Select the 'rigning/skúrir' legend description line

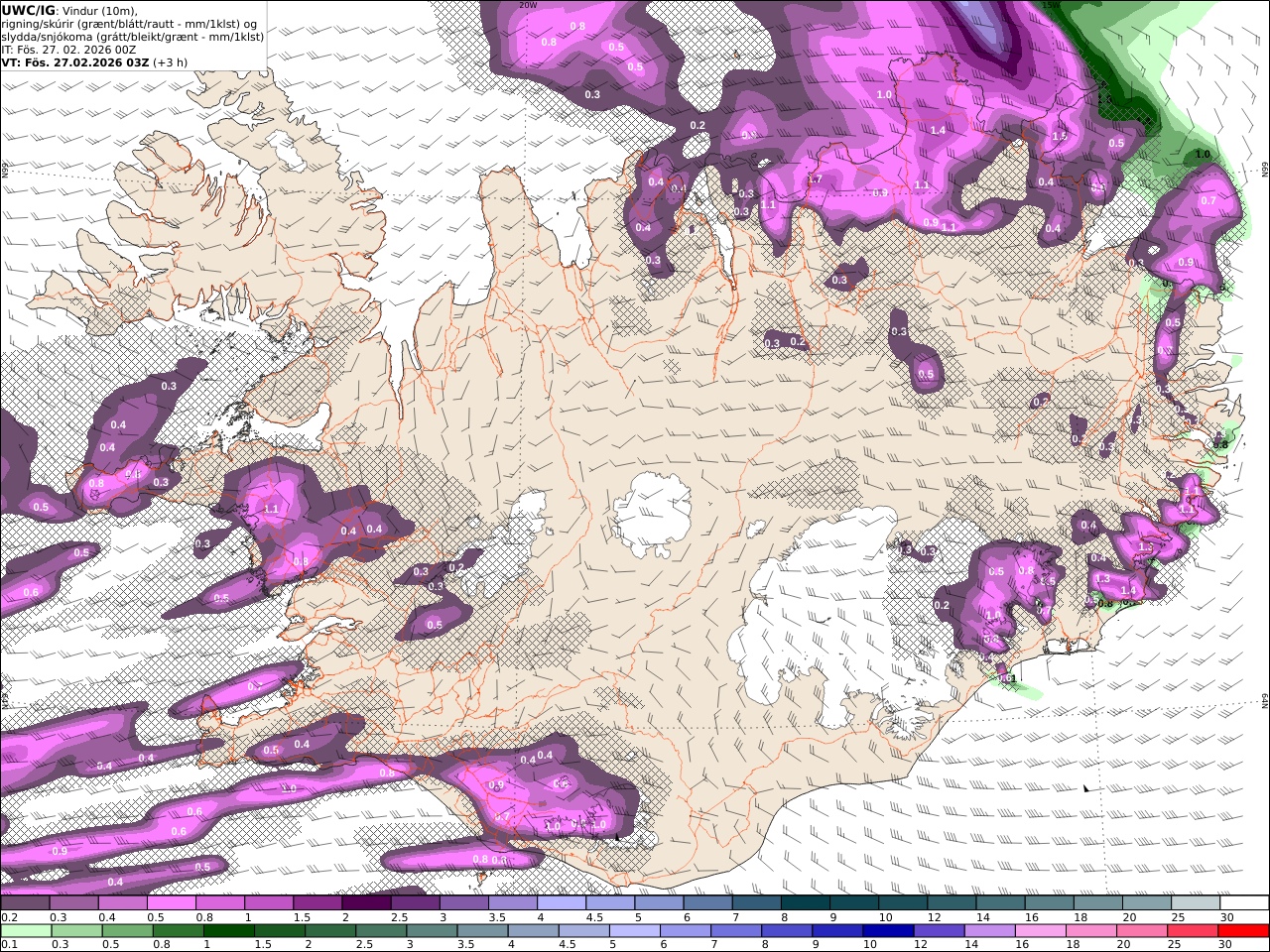pyautogui.click(x=130, y=24)
